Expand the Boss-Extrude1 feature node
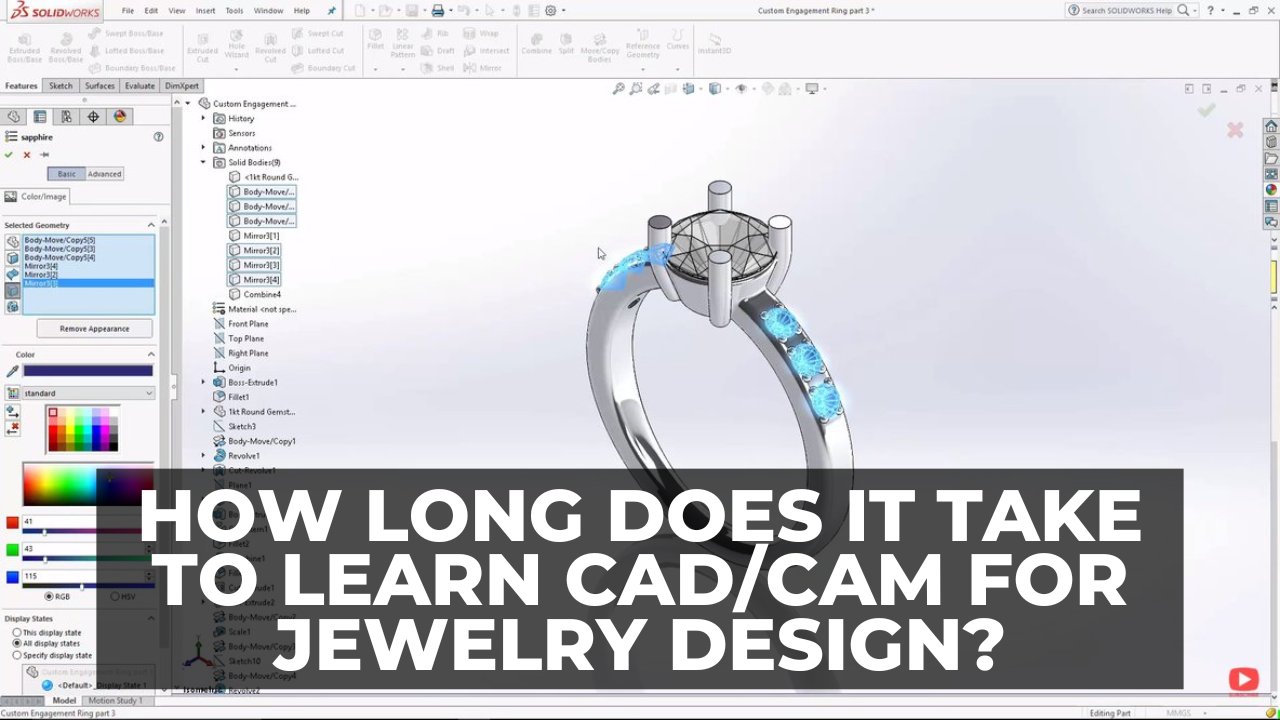Image resolution: width=1280 pixels, height=720 pixels. 203,382
